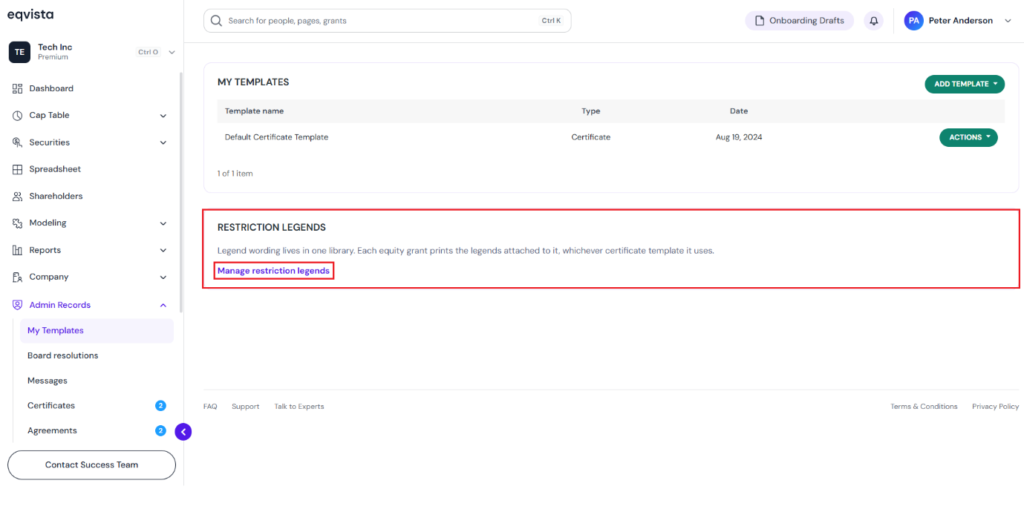
Task: Click the Admin Records shield icon
Action: click(x=18, y=304)
